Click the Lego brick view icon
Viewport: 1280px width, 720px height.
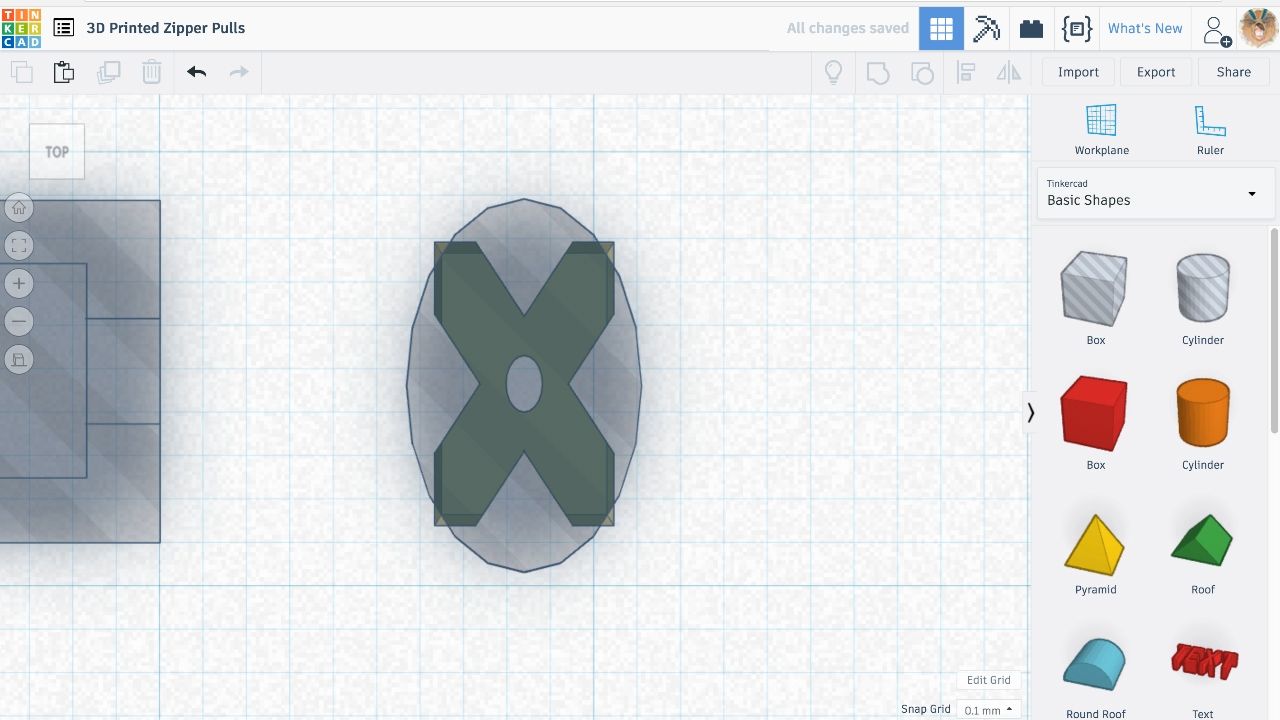[1031, 28]
